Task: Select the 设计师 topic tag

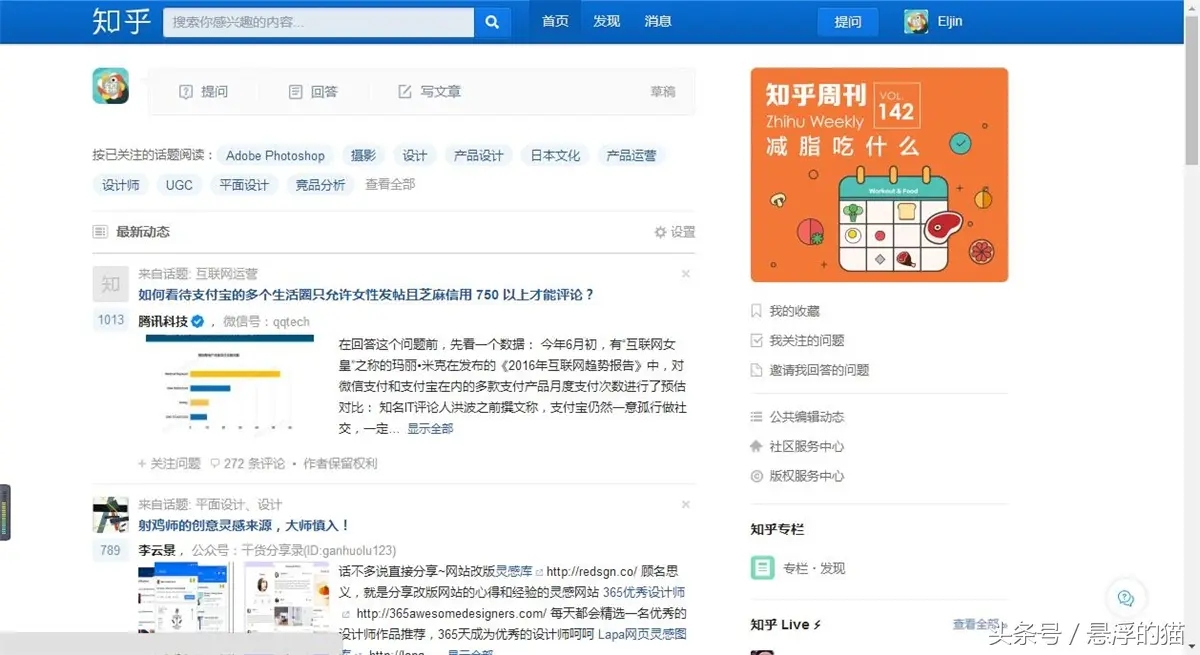Action: pos(121,185)
